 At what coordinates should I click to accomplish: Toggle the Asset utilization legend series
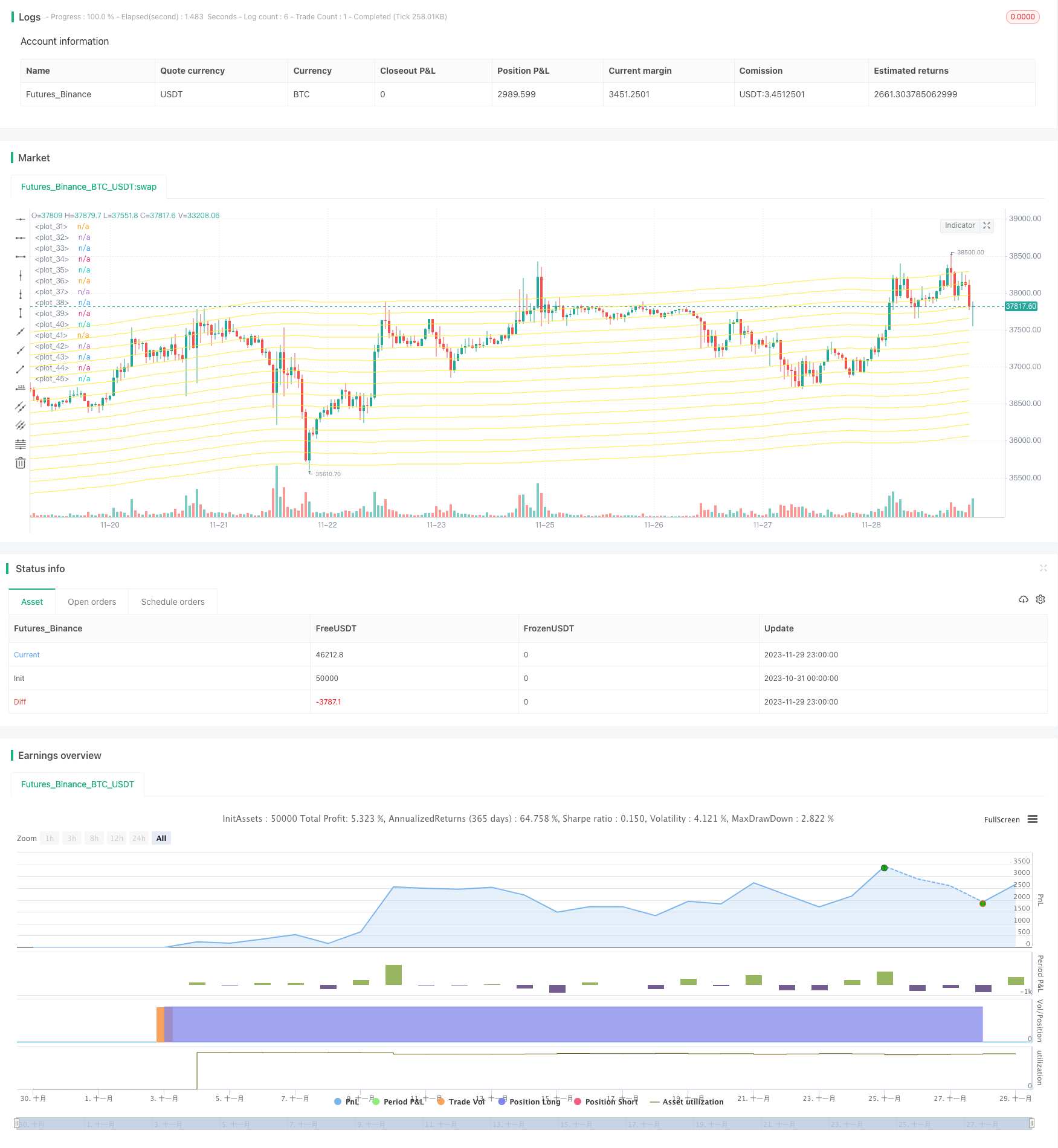(x=687, y=1101)
